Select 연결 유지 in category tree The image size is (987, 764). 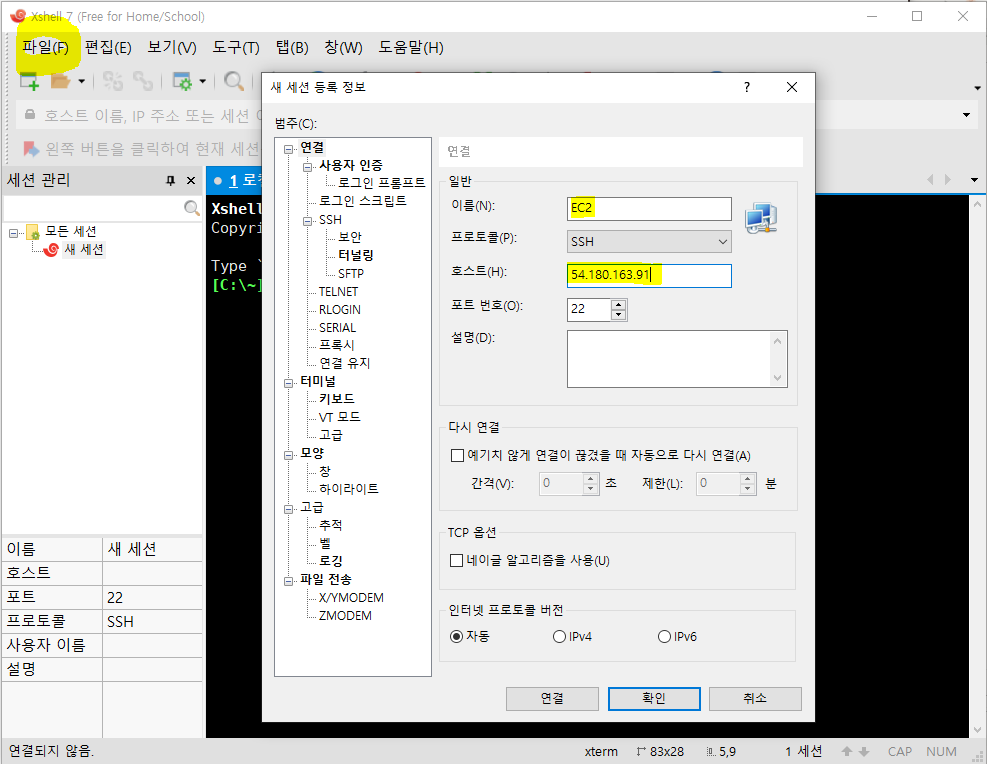[344, 363]
